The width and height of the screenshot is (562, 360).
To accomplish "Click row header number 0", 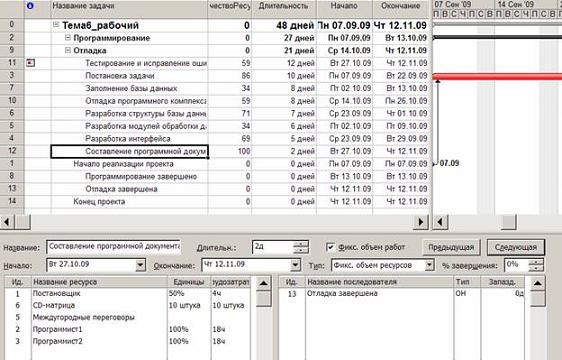I will (12, 24).
